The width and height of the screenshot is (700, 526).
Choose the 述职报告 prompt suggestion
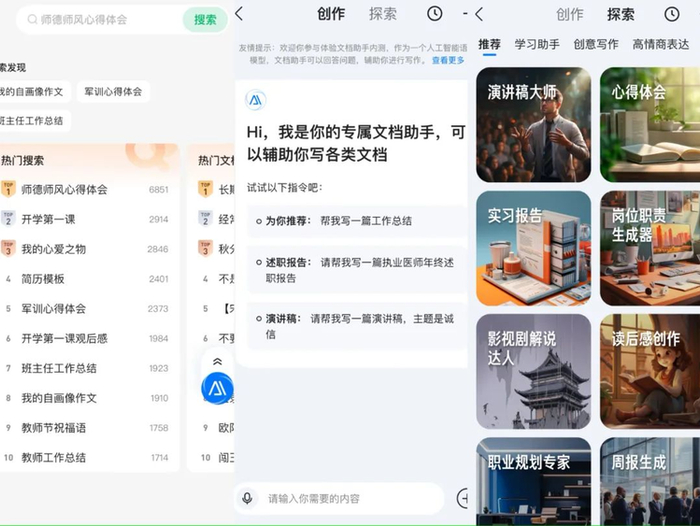pos(357,270)
